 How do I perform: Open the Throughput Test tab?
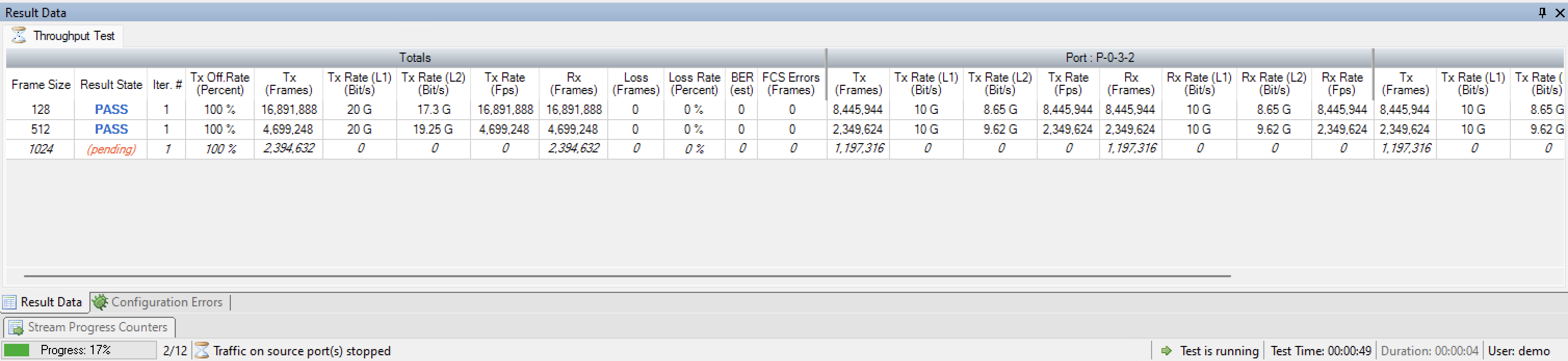(74, 36)
